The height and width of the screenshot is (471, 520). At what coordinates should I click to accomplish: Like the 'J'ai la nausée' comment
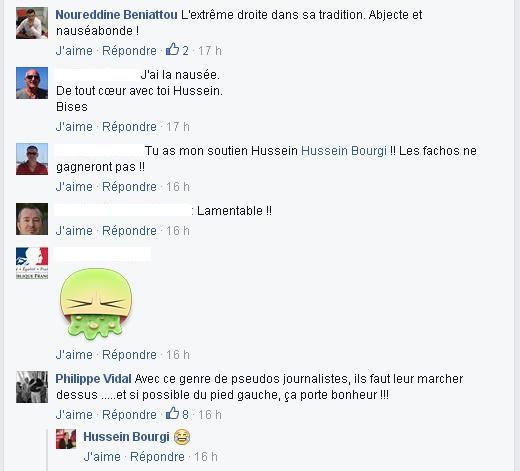coord(74,127)
